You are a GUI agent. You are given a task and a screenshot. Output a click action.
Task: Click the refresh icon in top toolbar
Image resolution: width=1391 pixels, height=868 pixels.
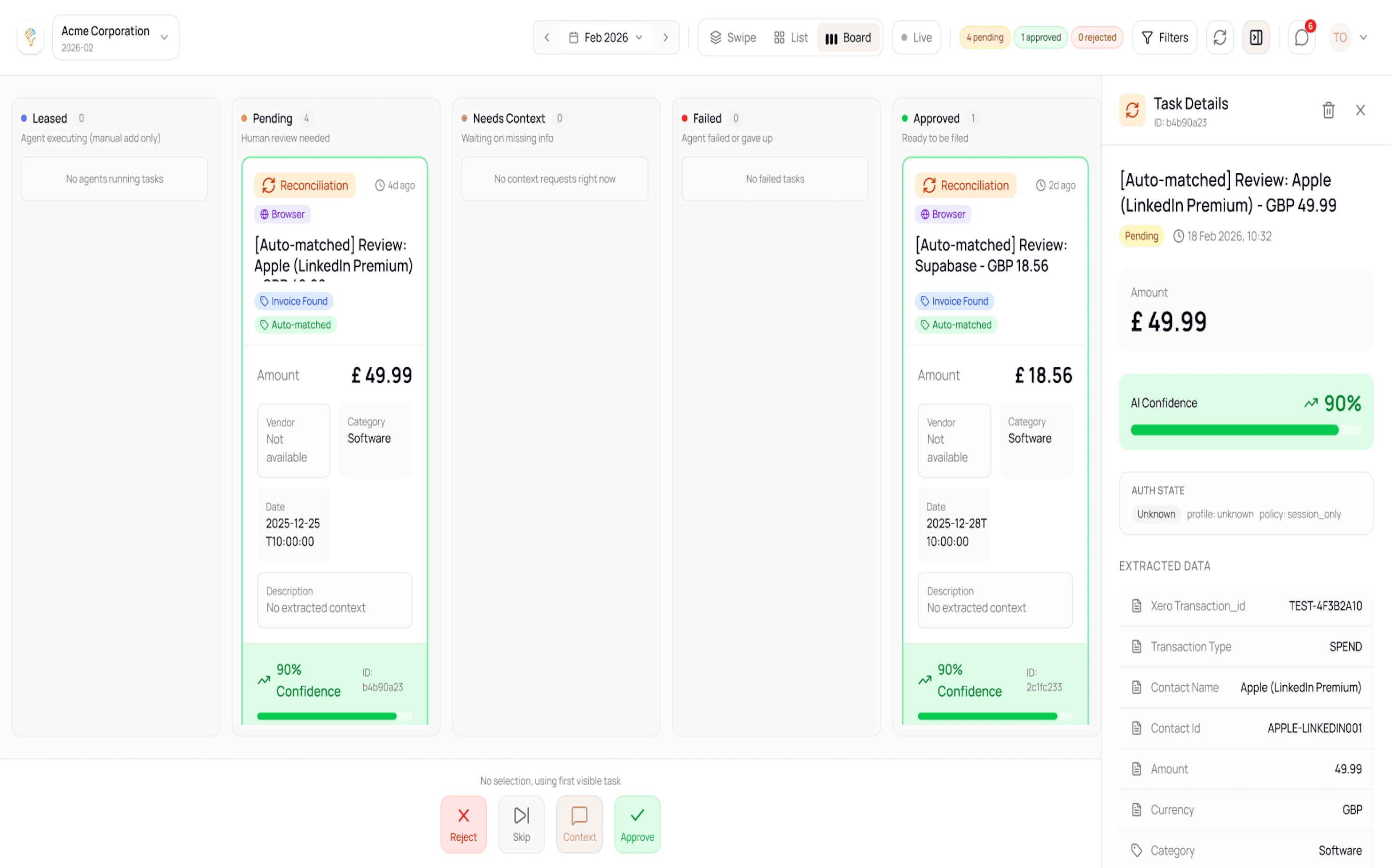[x=1219, y=38]
